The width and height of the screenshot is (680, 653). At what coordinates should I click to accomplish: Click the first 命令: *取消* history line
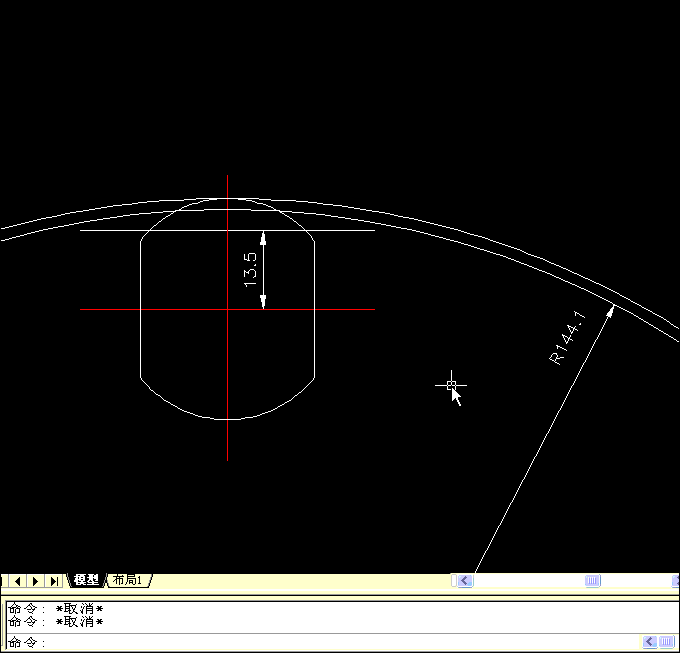pos(56,609)
